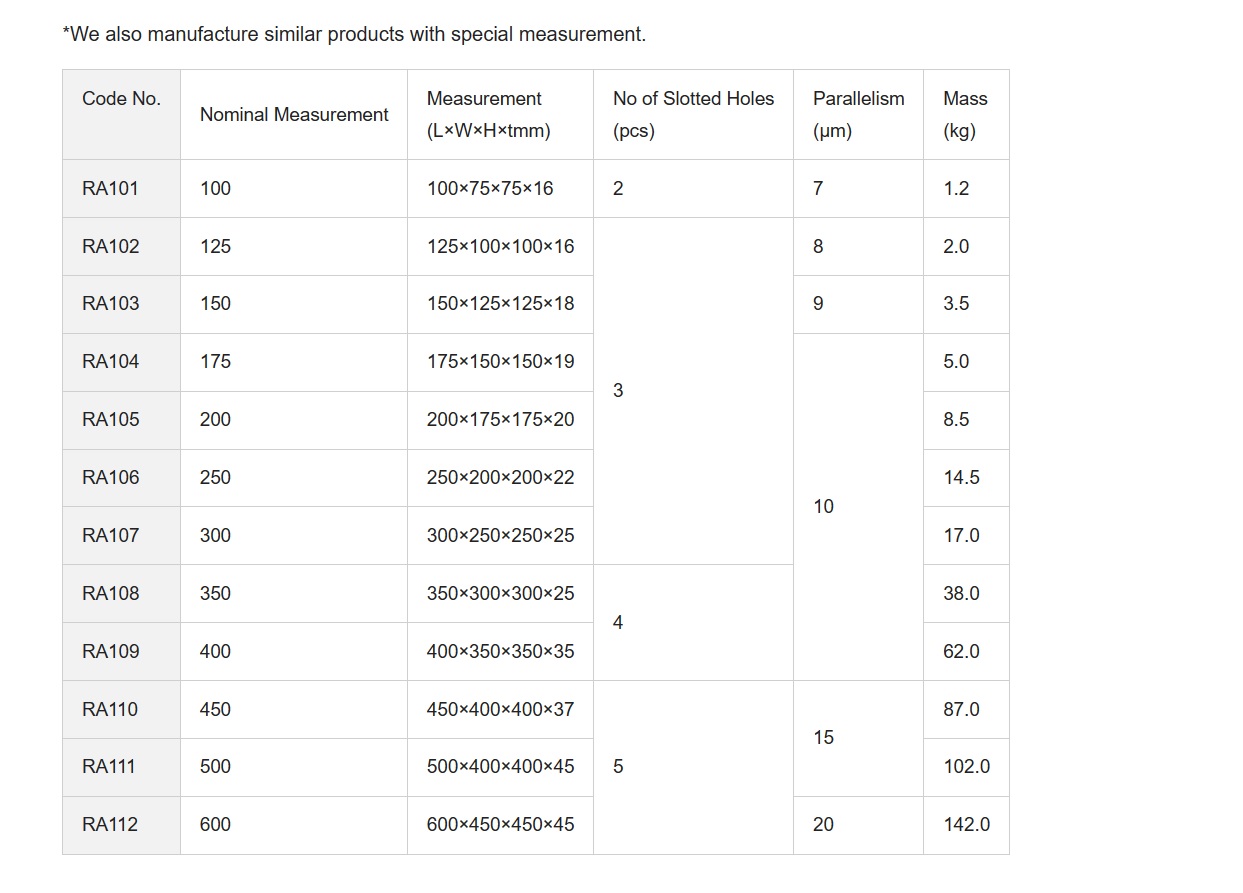
Task: Select the Parallelism (µm) header
Action: pos(858,114)
